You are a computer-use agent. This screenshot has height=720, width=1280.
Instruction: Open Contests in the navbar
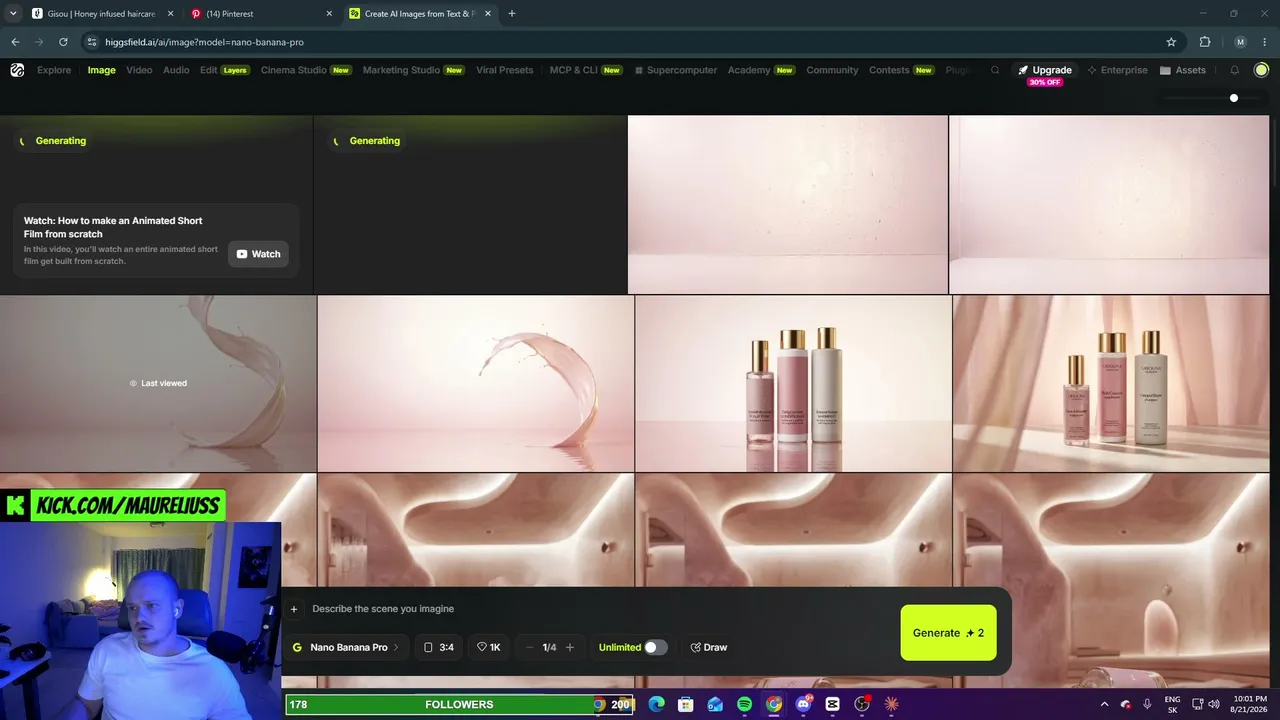901,70
